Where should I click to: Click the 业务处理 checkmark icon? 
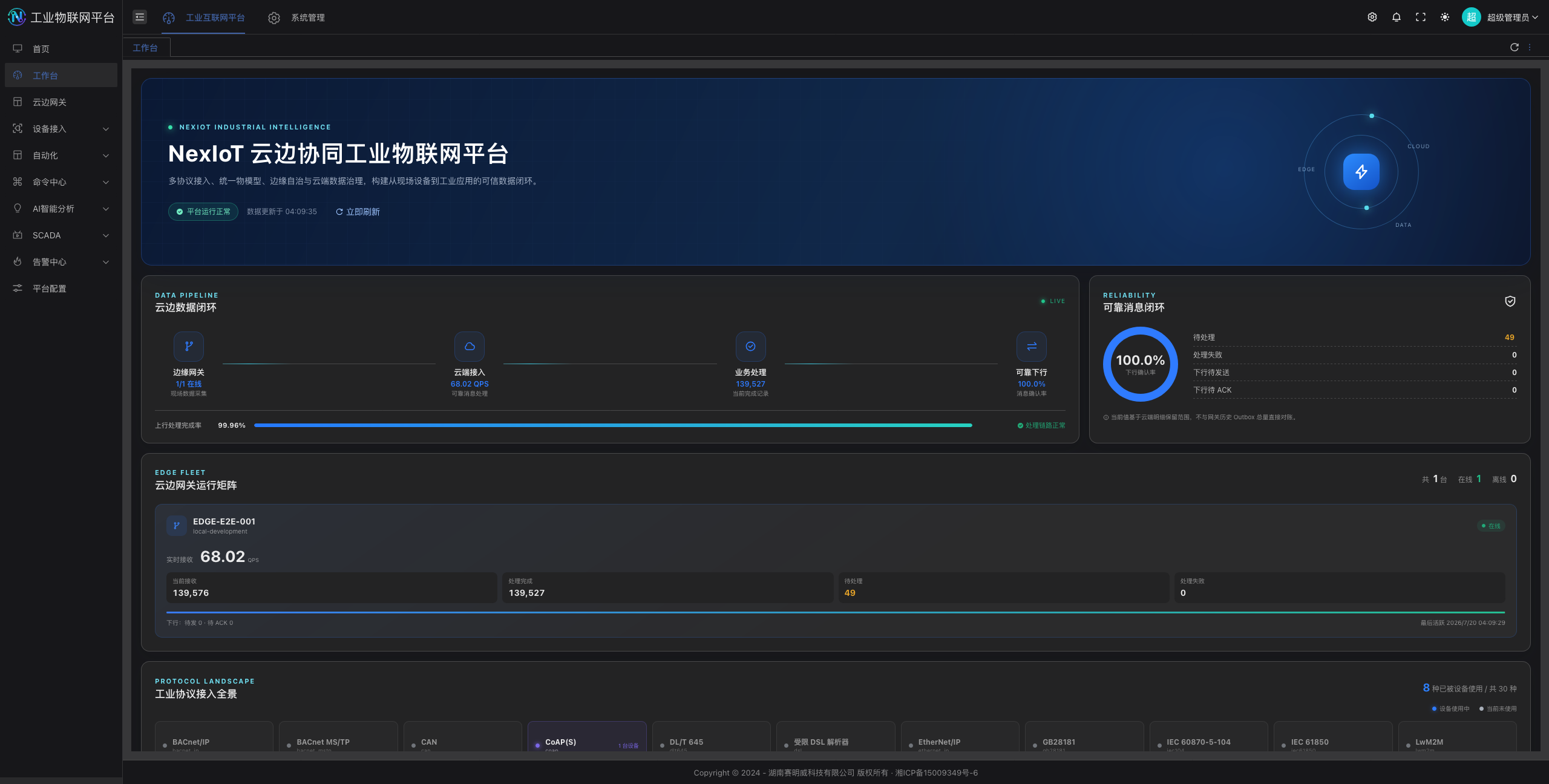750,346
